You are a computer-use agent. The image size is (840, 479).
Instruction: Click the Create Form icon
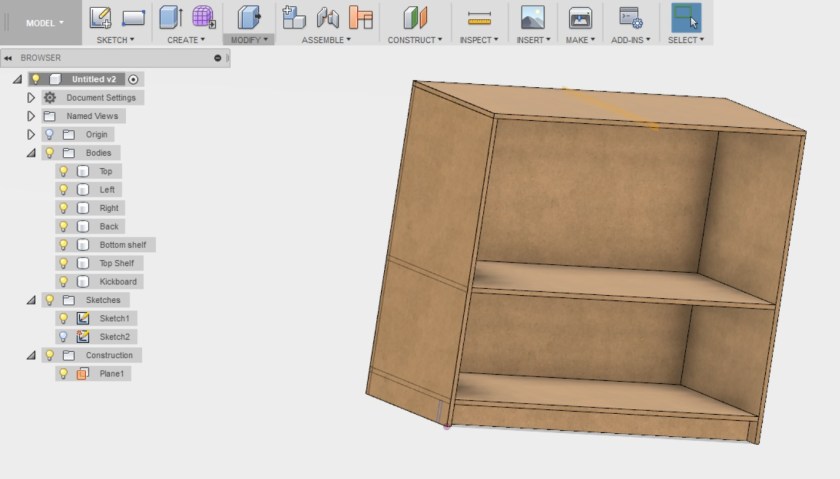pyautogui.click(x=203, y=17)
